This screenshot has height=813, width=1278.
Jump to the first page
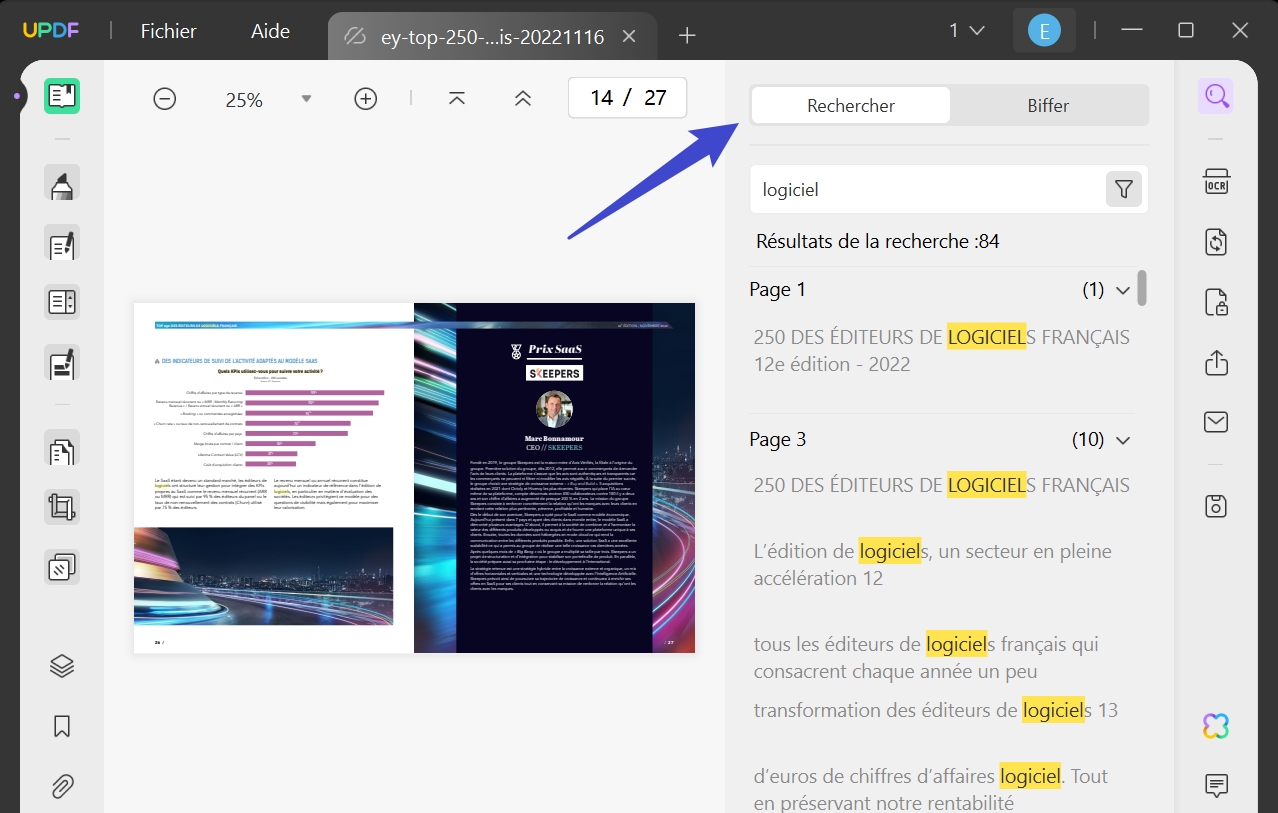[x=456, y=98]
